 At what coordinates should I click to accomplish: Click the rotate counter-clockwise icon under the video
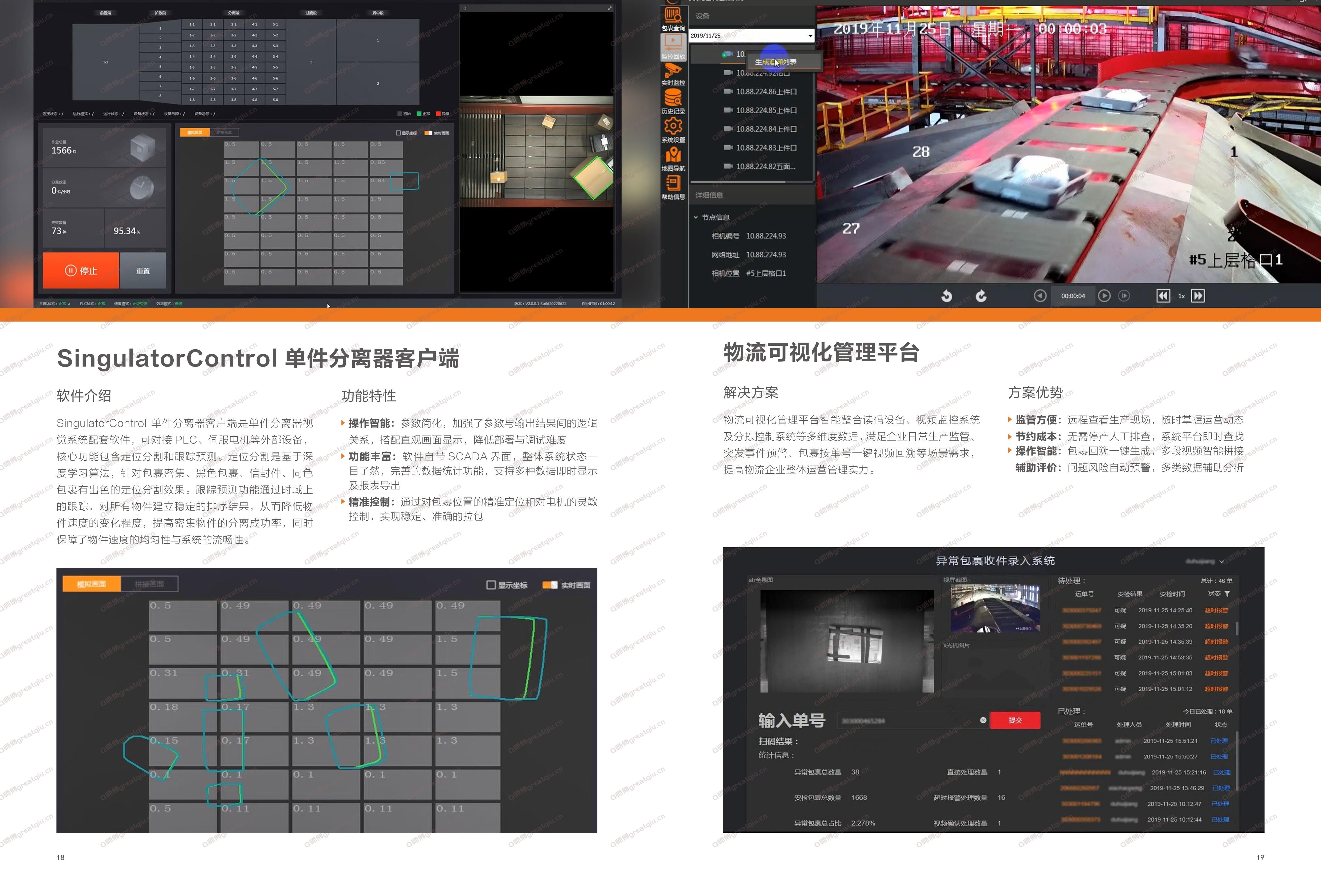947,295
